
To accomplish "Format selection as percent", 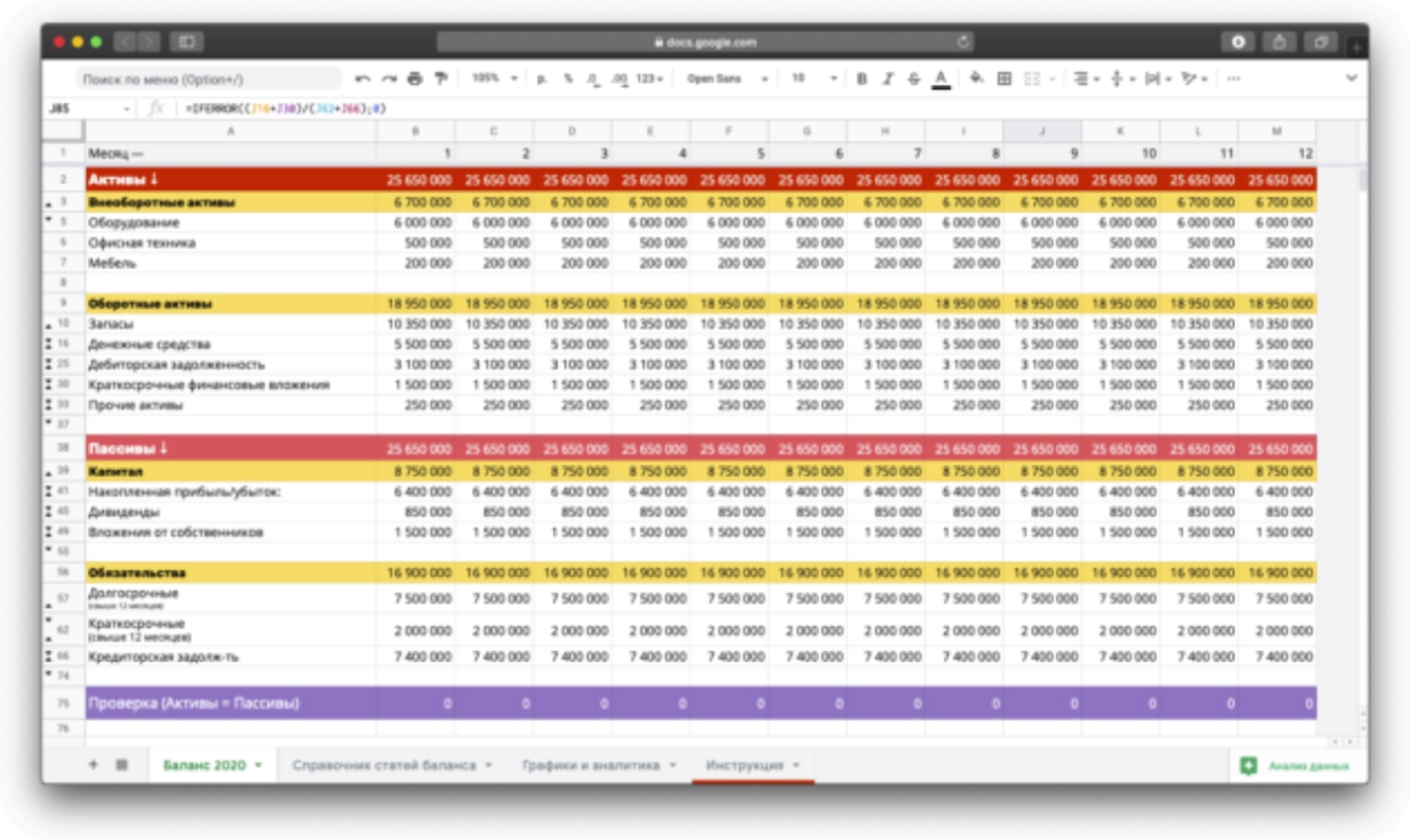I will pos(568,79).
